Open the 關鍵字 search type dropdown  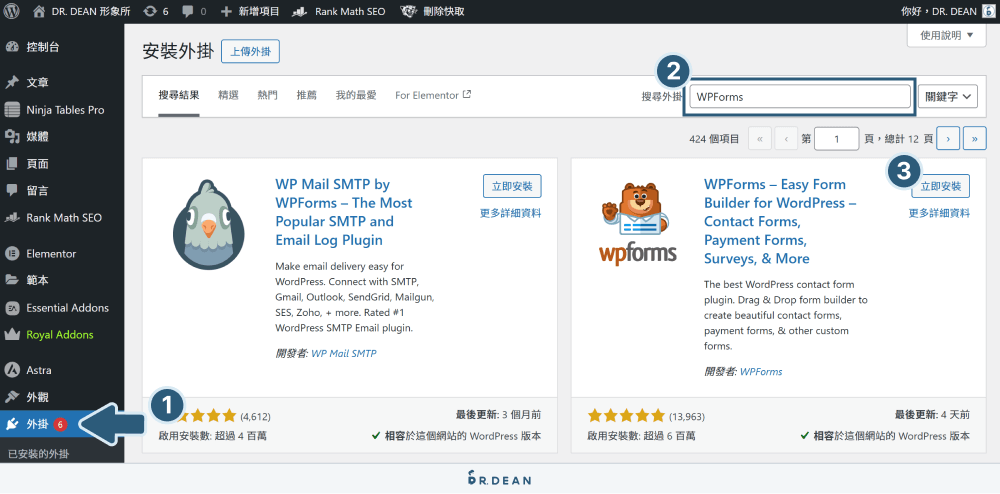[x=948, y=97]
